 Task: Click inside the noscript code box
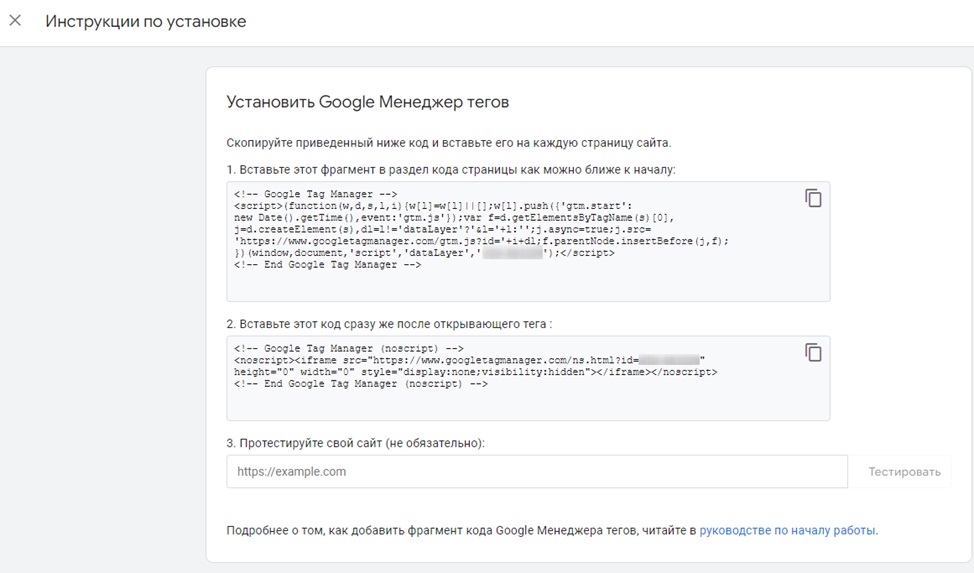[528, 378]
